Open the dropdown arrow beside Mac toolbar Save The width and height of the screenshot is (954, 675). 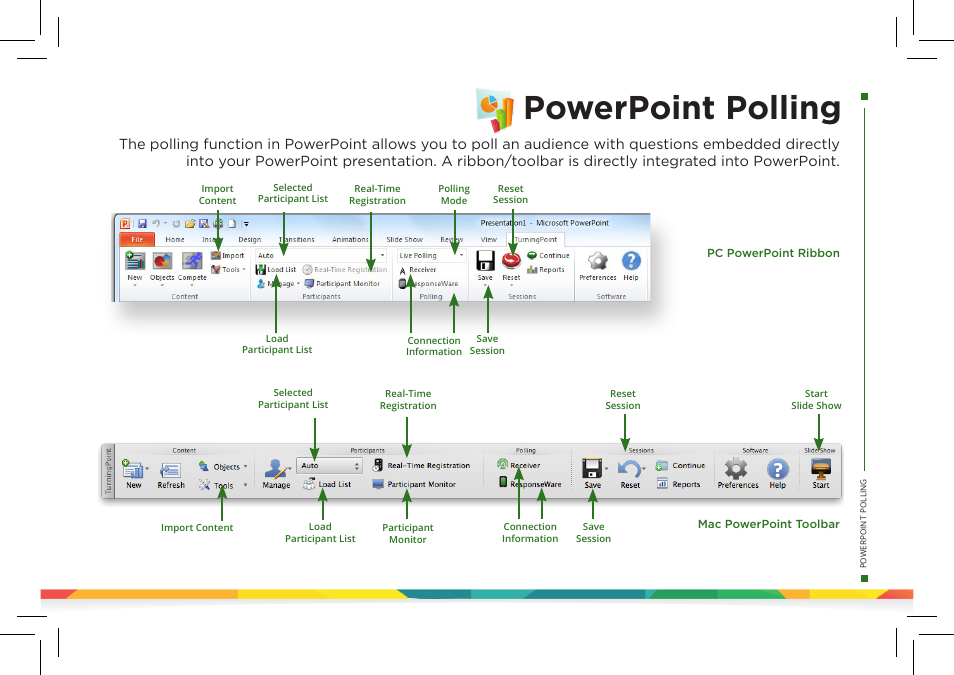pos(606,469)
